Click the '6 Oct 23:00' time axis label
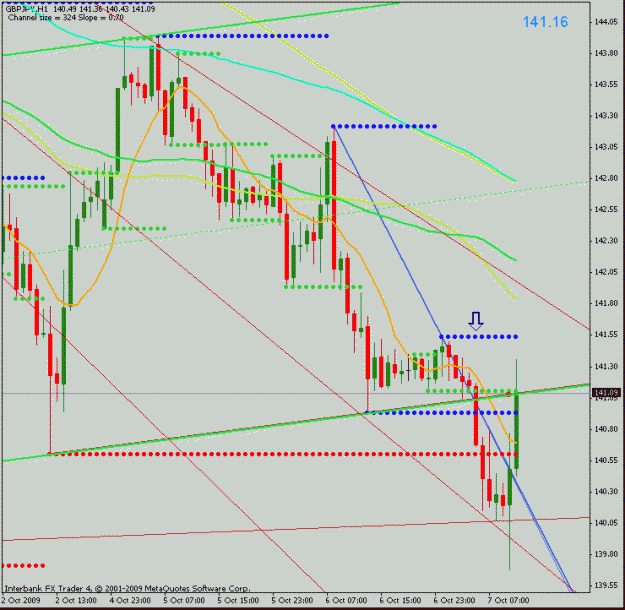This screenshot has width=625, height=610. [454, 600]
